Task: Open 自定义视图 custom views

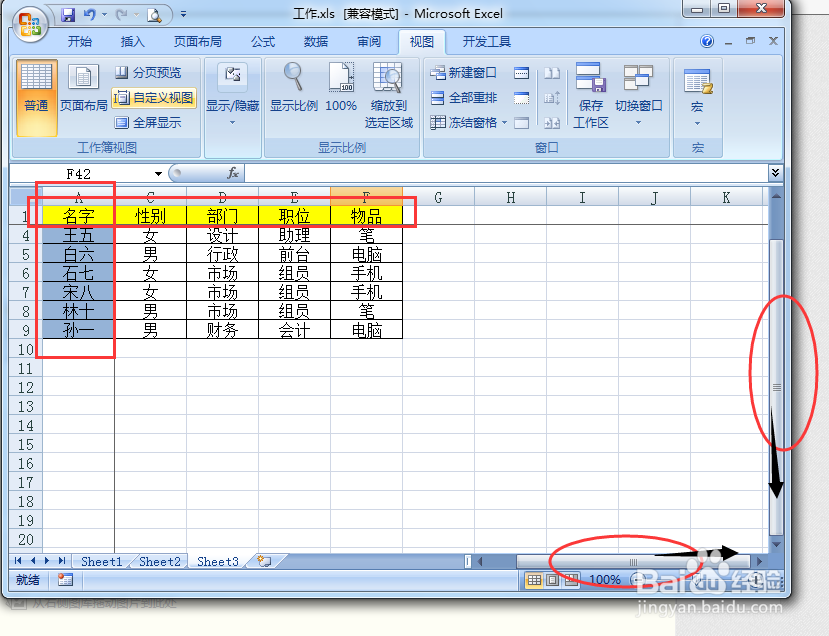Action: click(154, 98)
